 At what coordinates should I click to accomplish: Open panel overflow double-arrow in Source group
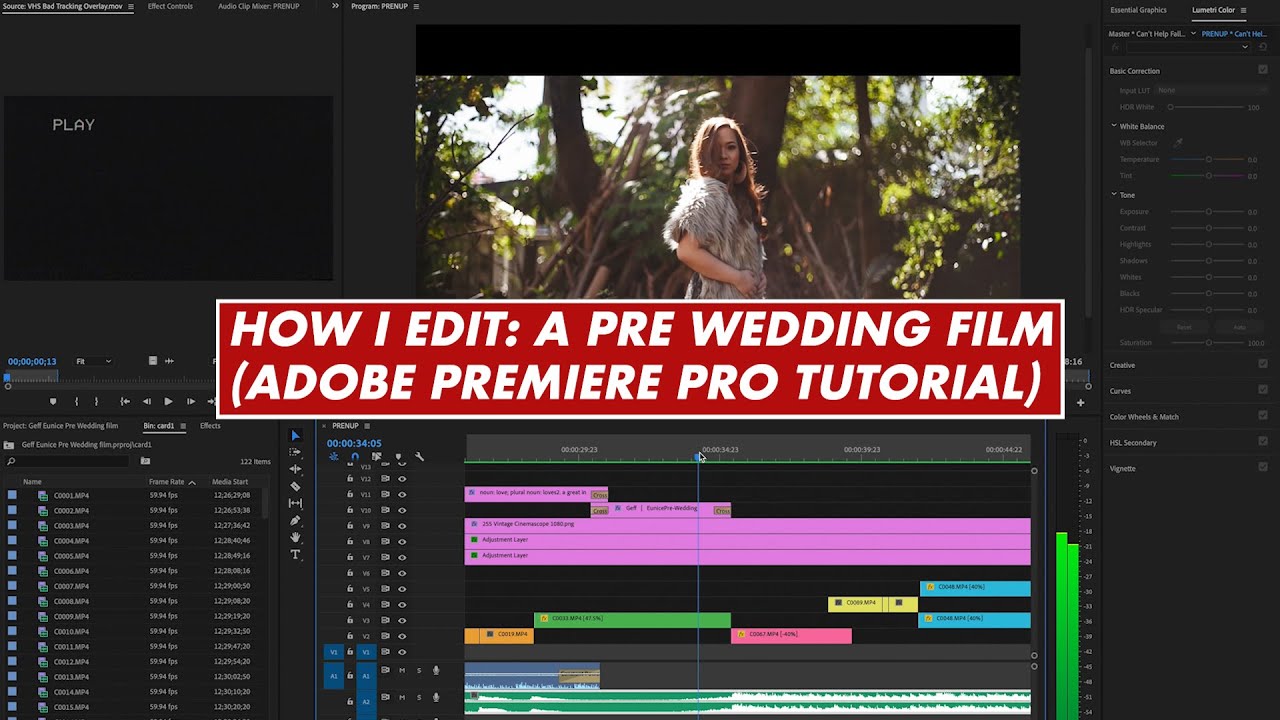coord(335,6)
